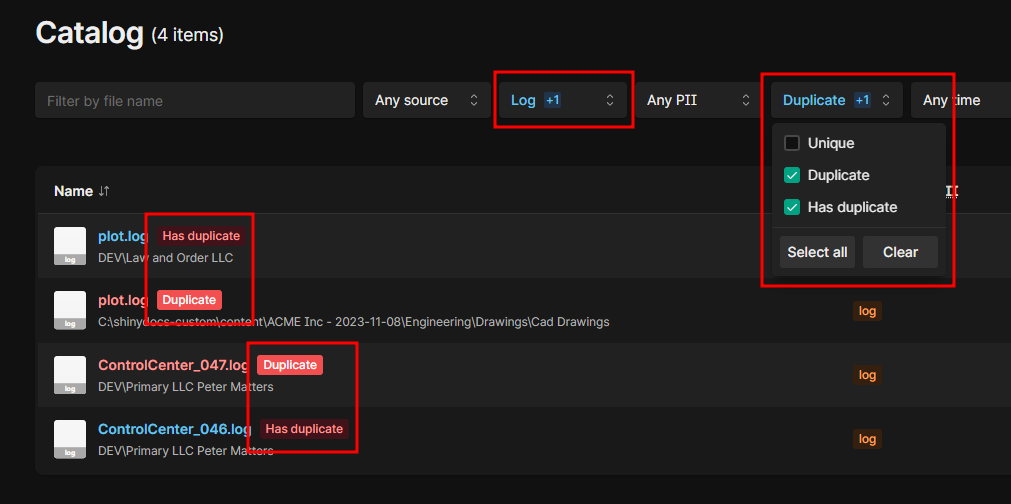Viewport: 1011px width, 504px height.
Task: Uncheck the Duplicate checkbox option
Action: 792,175
